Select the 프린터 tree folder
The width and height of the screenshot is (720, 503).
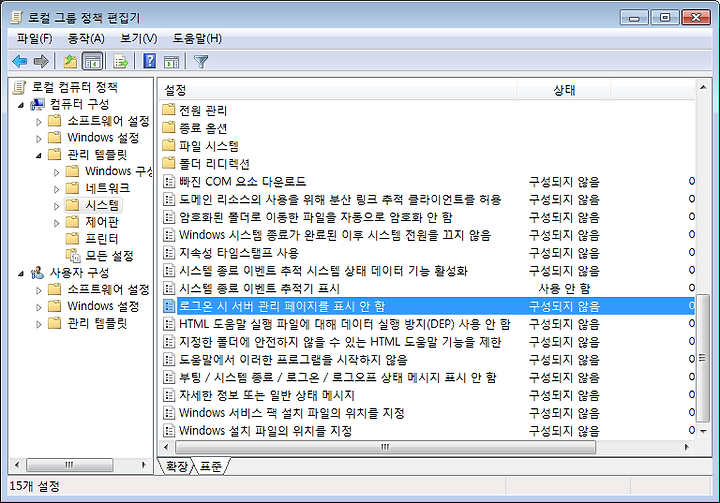(101, 238)
